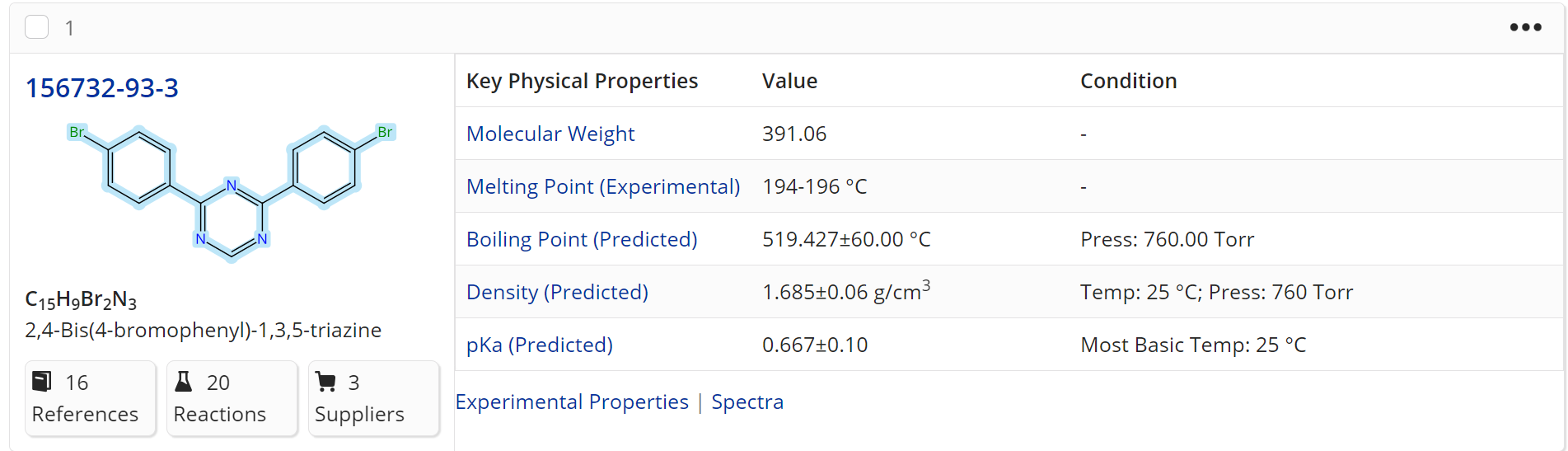Open Boiling Point (Predicted) link
Screen dimensions: 1568x451
click(582, 239)
